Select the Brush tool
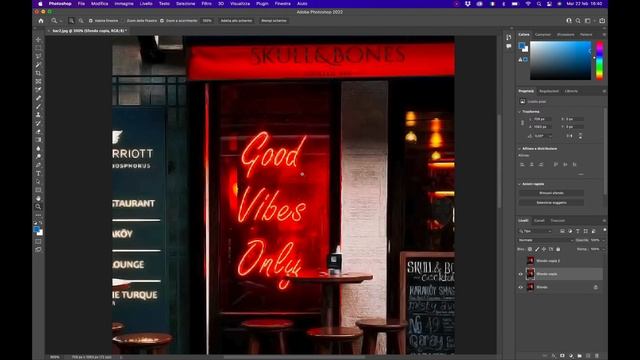The width and height of the screenshot is (640, 360). point(38,107)
